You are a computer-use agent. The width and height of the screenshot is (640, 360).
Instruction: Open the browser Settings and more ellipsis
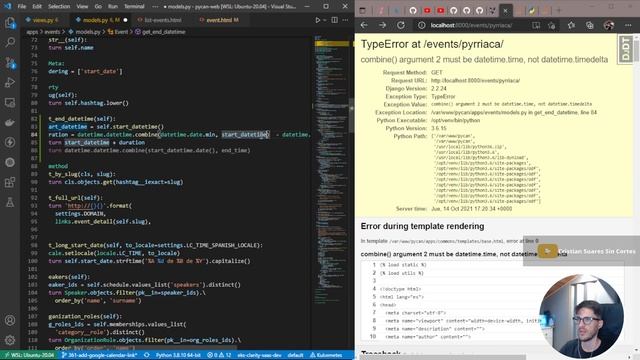[x=628, y=25]
